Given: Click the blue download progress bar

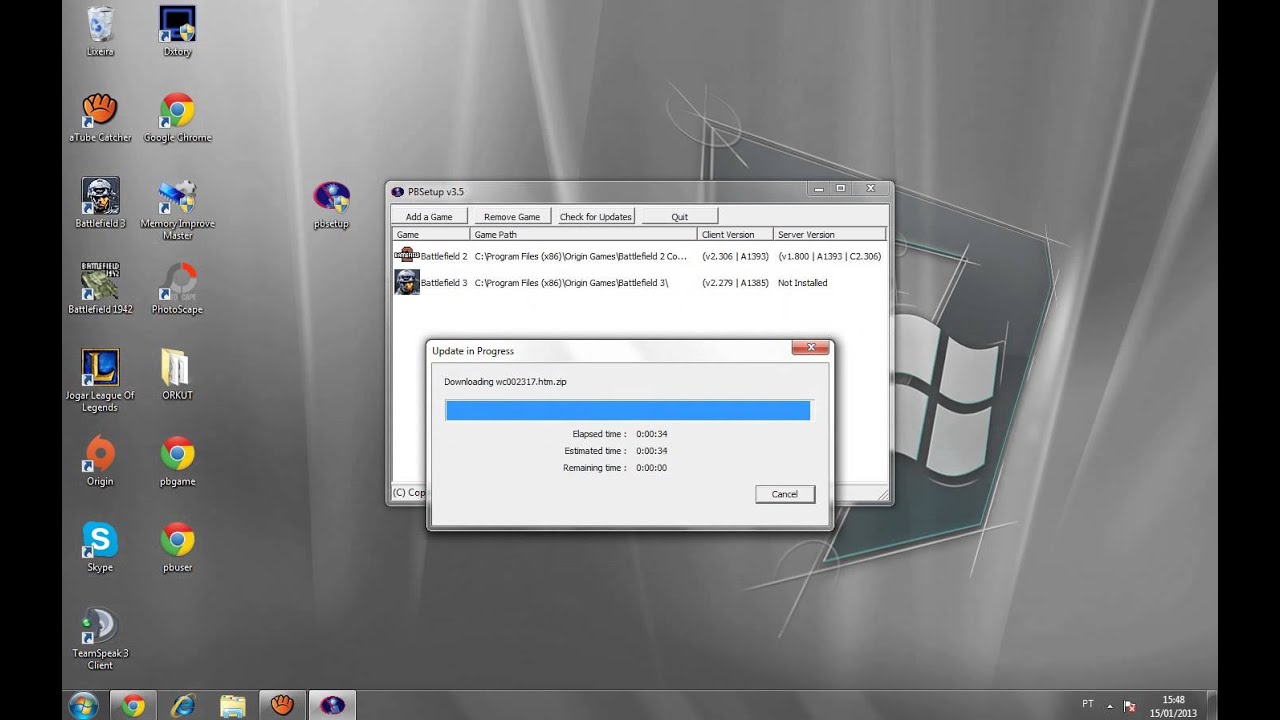Looking at the screenshot, I should click(x=628, y=410).
